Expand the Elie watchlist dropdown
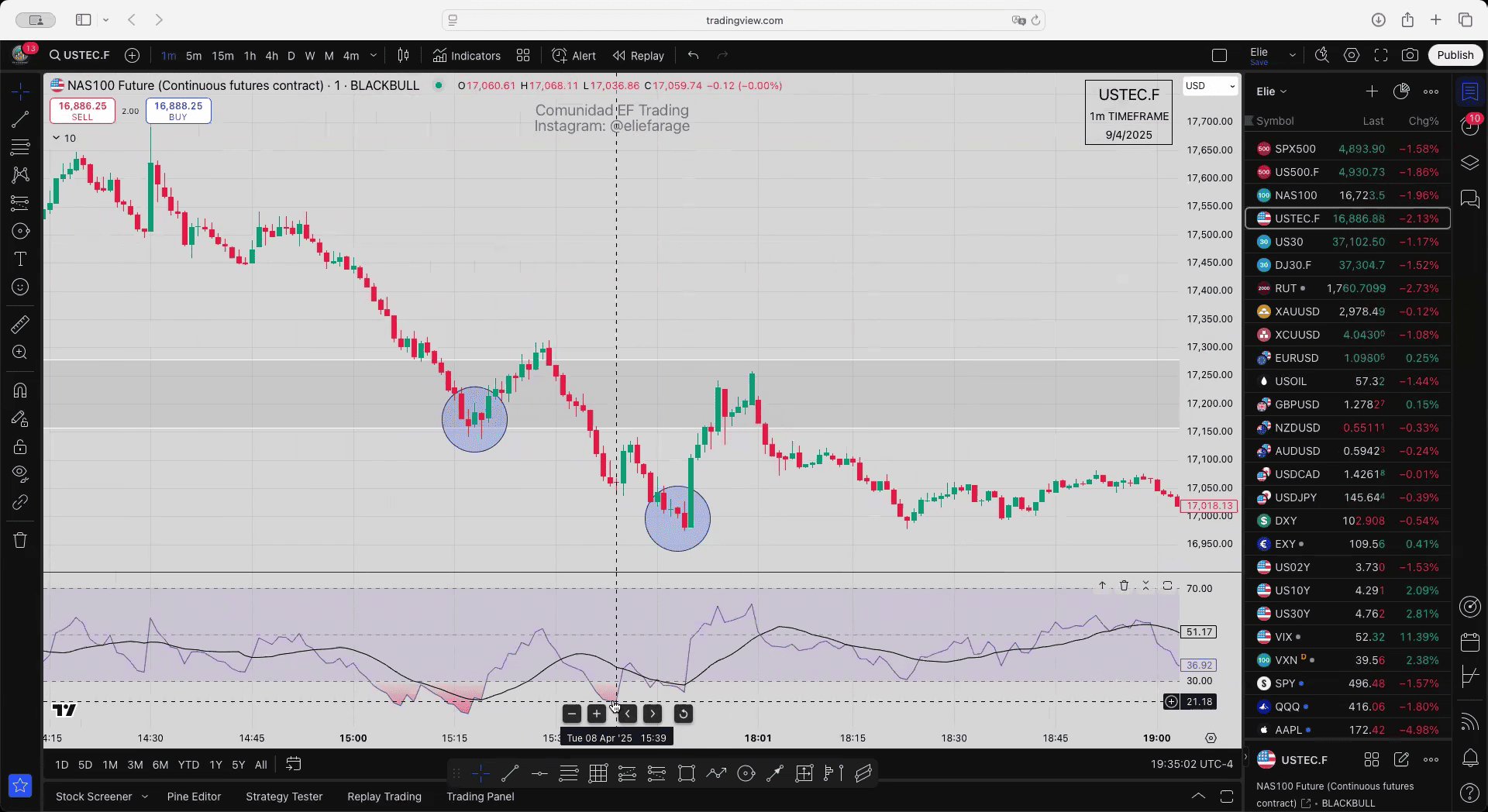Screen dimensions: 1488x812 pyautogui.click(x=1271, y=91)
